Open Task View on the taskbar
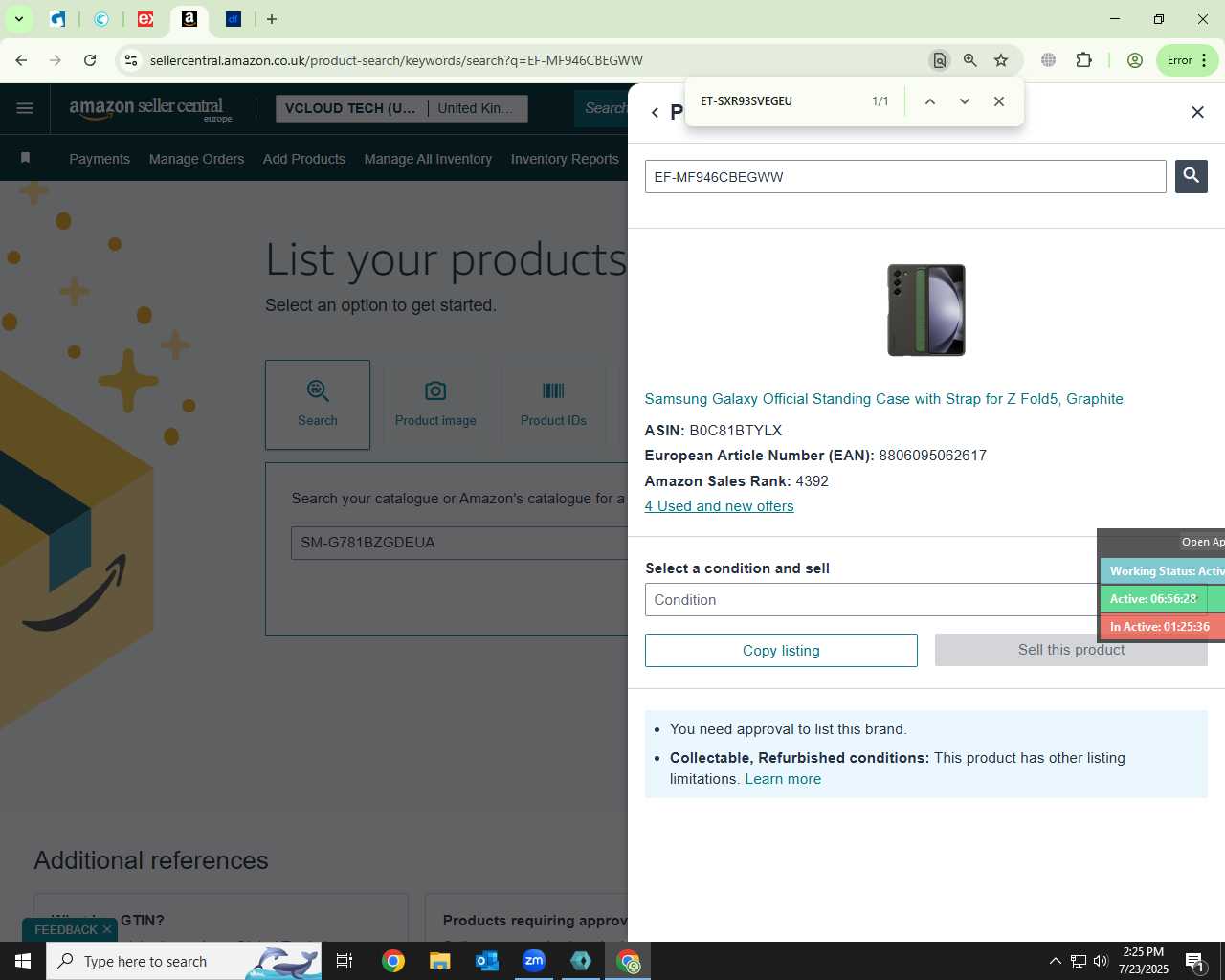The image size is (1225, 980). pos(345,961)
